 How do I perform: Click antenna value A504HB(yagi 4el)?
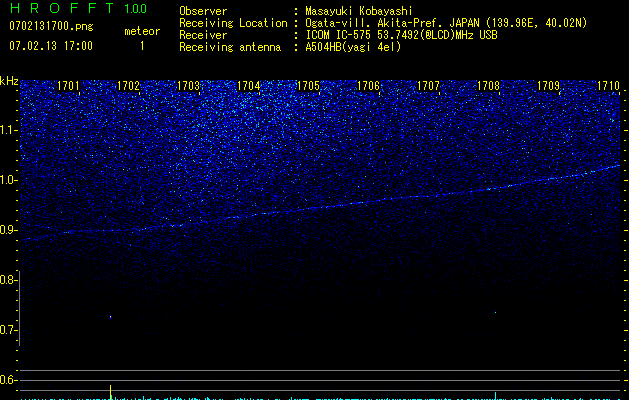[353, 47]
